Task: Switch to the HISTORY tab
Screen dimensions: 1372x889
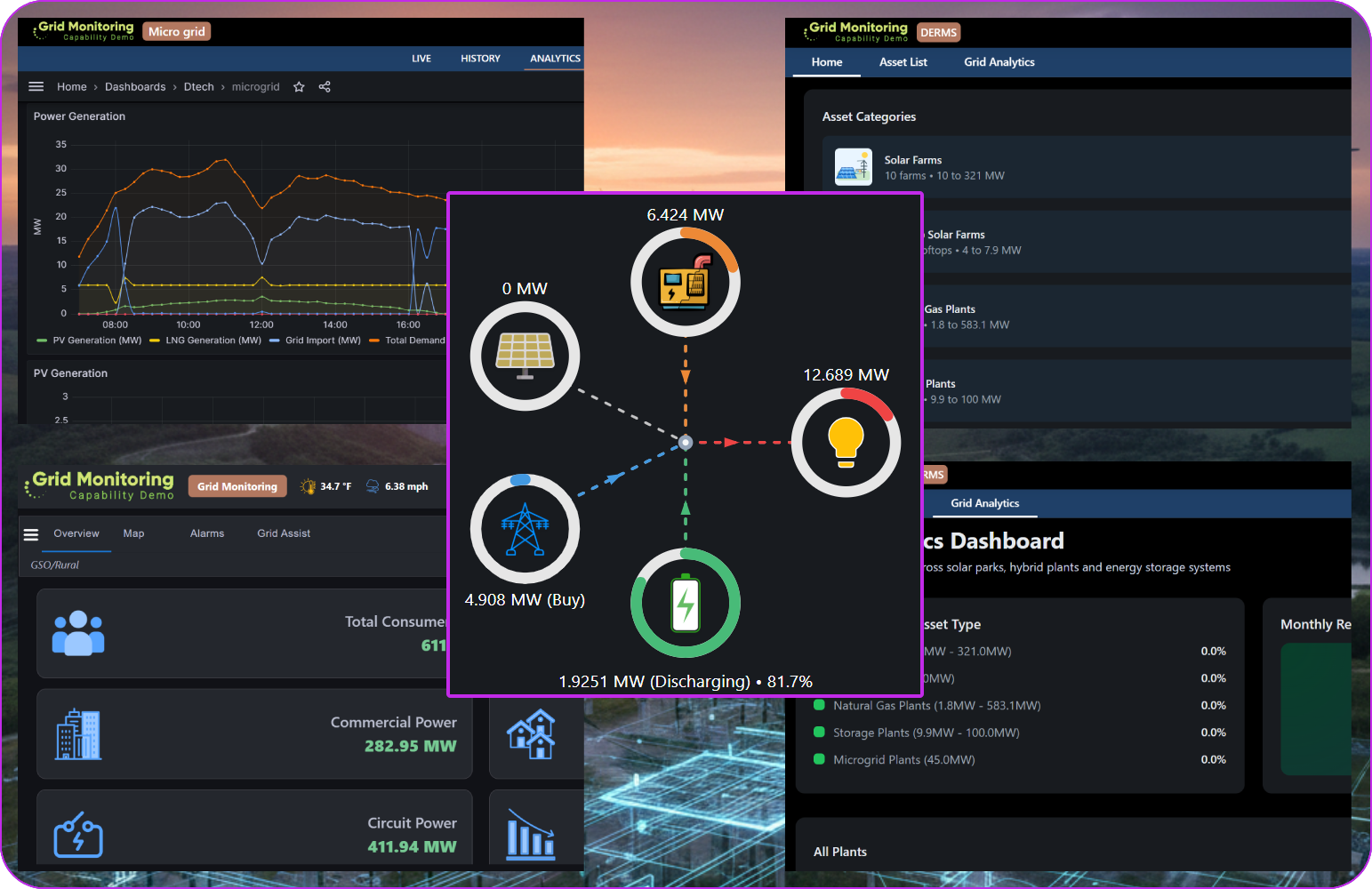Action: click(x=480, y=58)
